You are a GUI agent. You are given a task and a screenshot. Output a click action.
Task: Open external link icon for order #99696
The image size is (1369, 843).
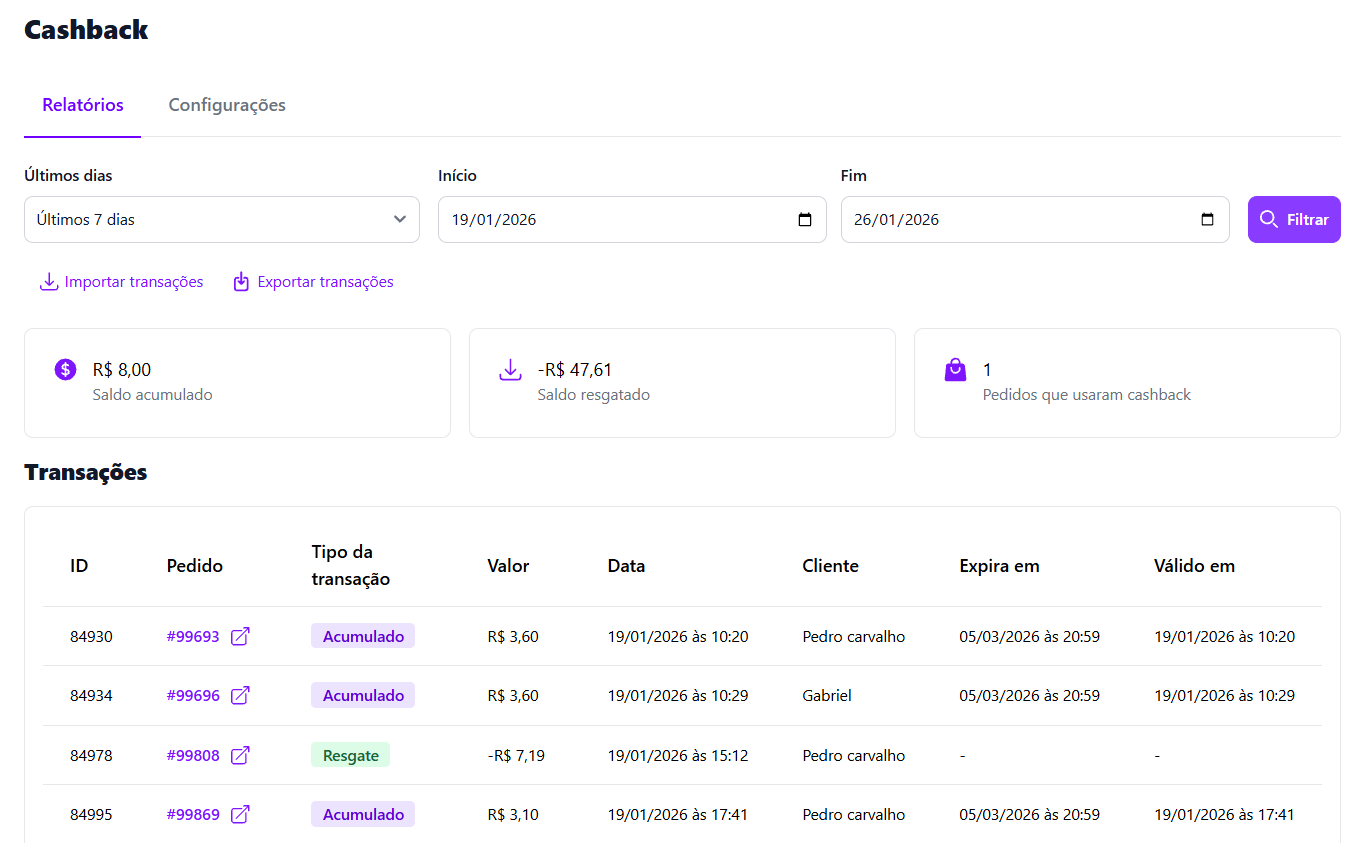point(240,695)
